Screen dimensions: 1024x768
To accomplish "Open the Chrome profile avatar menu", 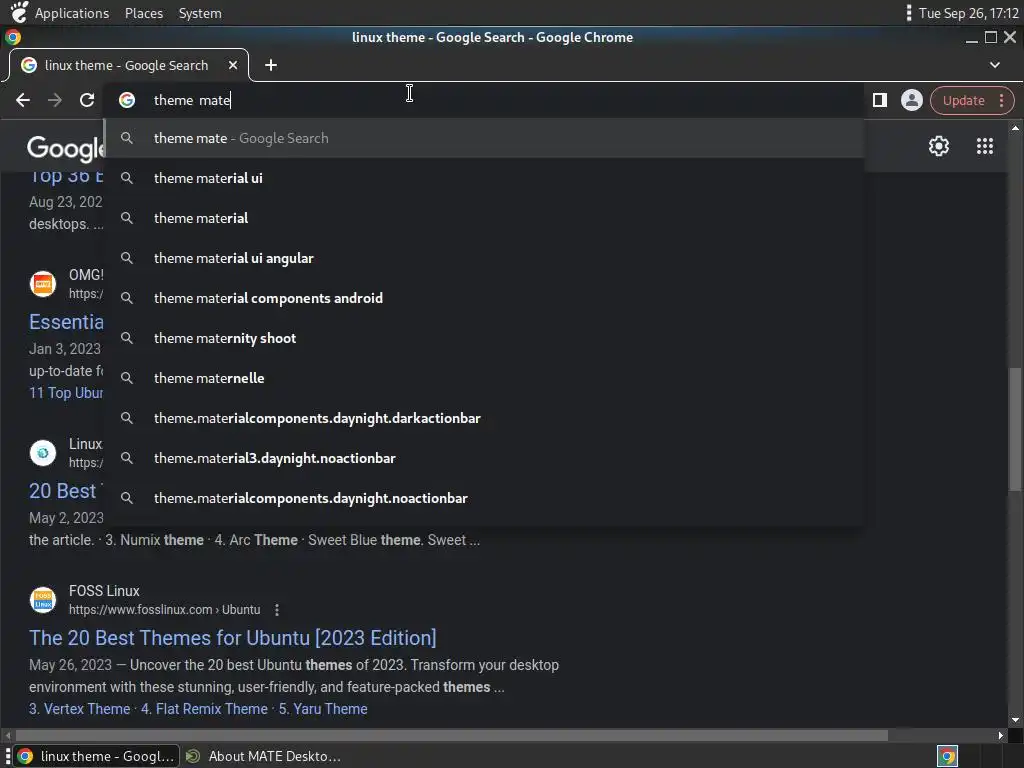I will click(x=912, y=100).
